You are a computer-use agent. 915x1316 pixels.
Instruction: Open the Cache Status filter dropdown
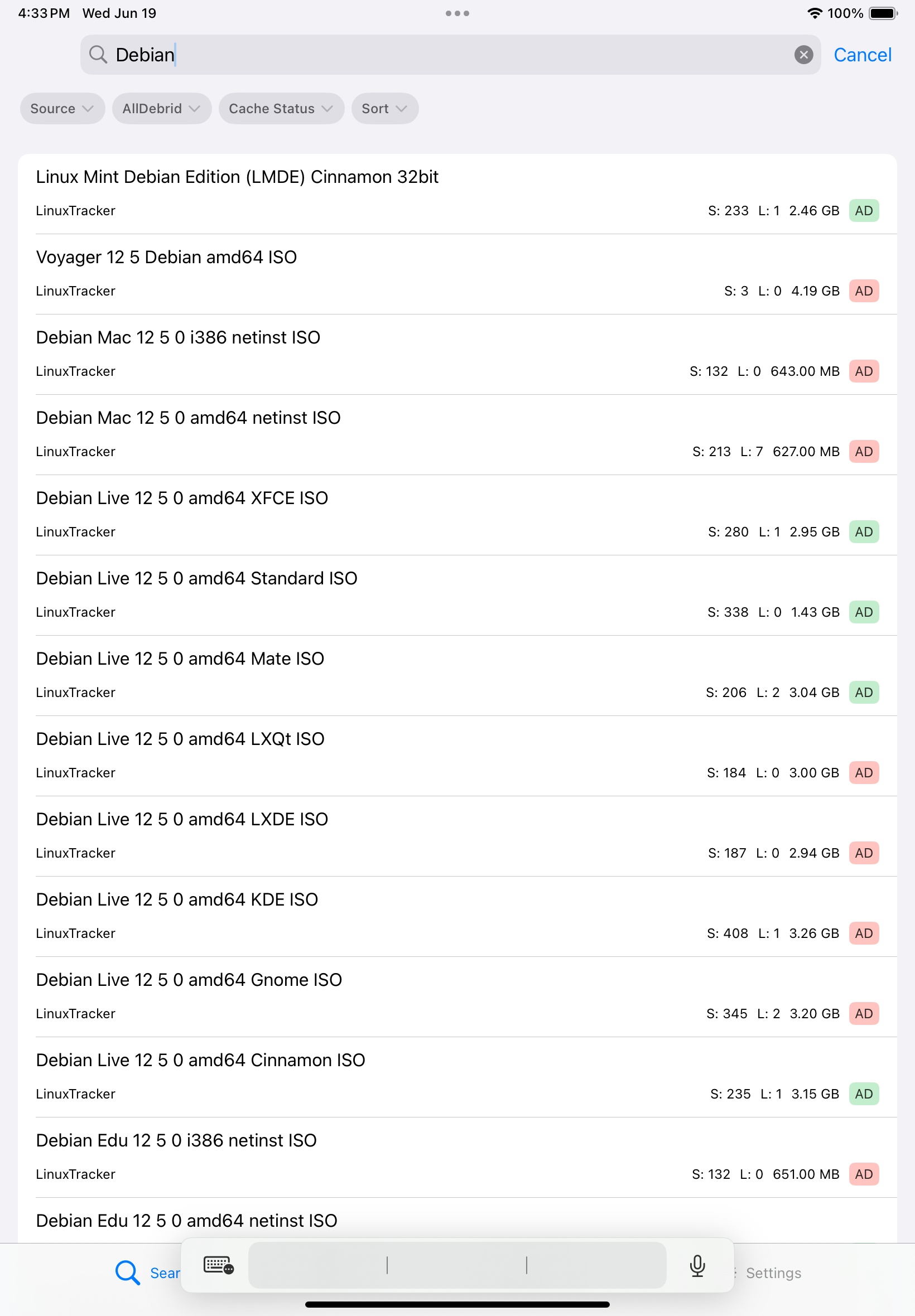(280, 108)
